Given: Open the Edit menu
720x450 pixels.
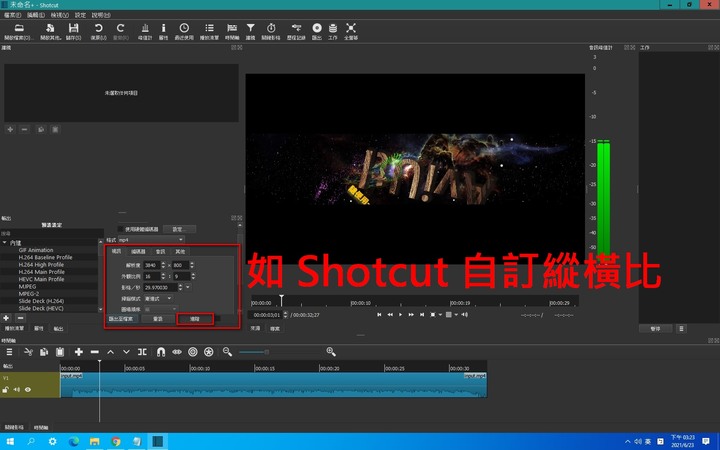Looking at the screenshot, I should coord(36,15).
